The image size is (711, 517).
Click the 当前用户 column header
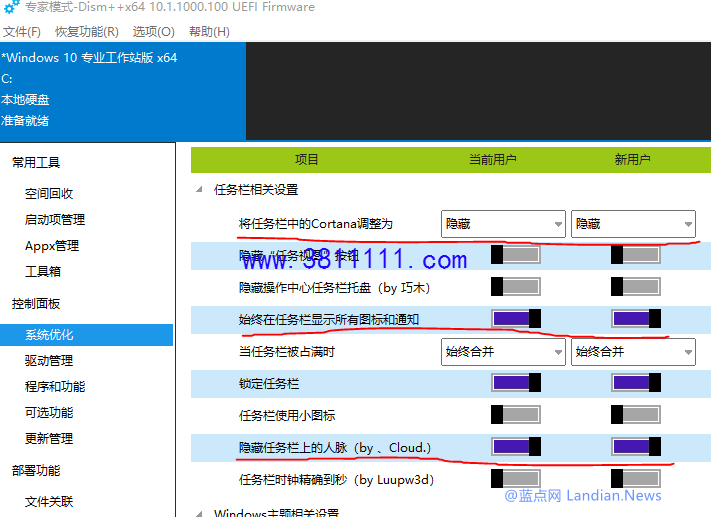click(x=492, y=160)
